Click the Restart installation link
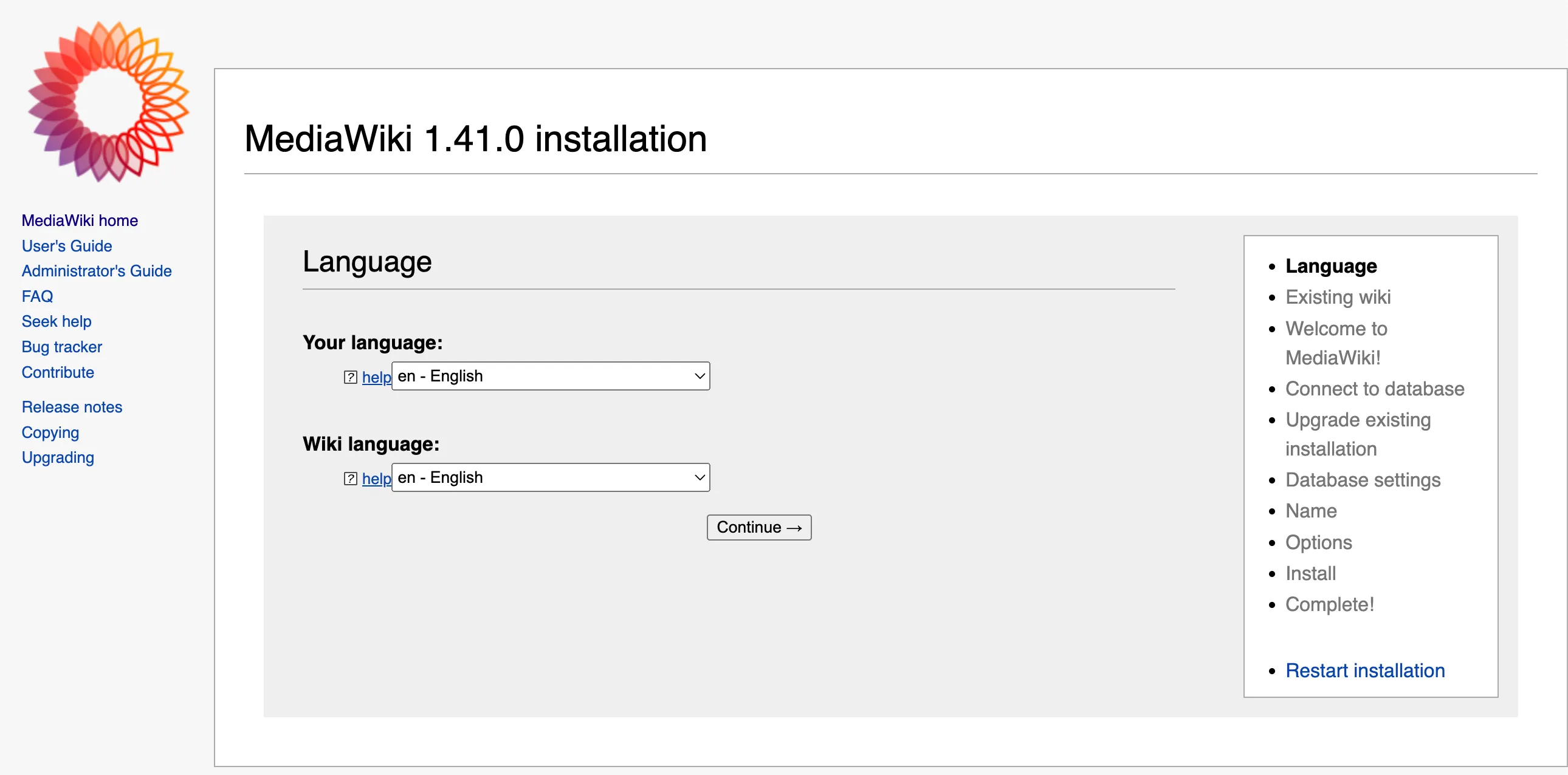1568x775 pixels. coord(1364,671)
